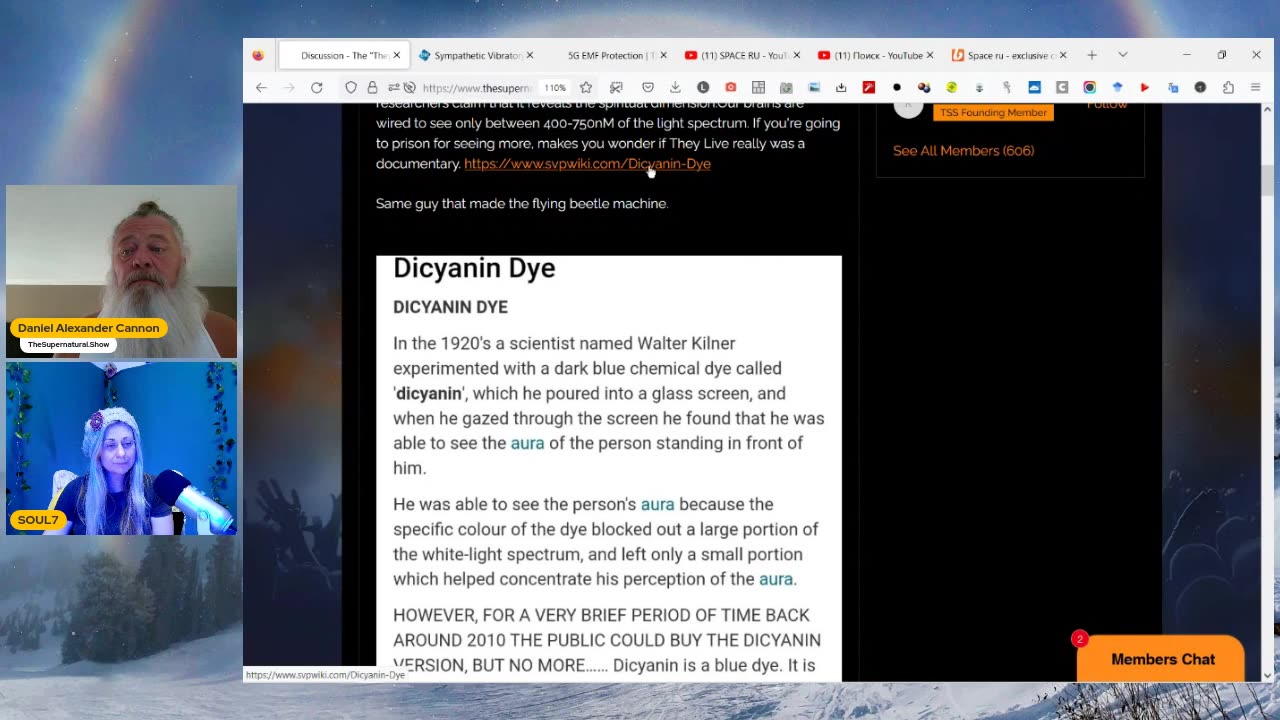The height and width of the screenshot is (720, 1280).
Task: Close the Space ru - exclusive tab
Action: coord(1063,55)
